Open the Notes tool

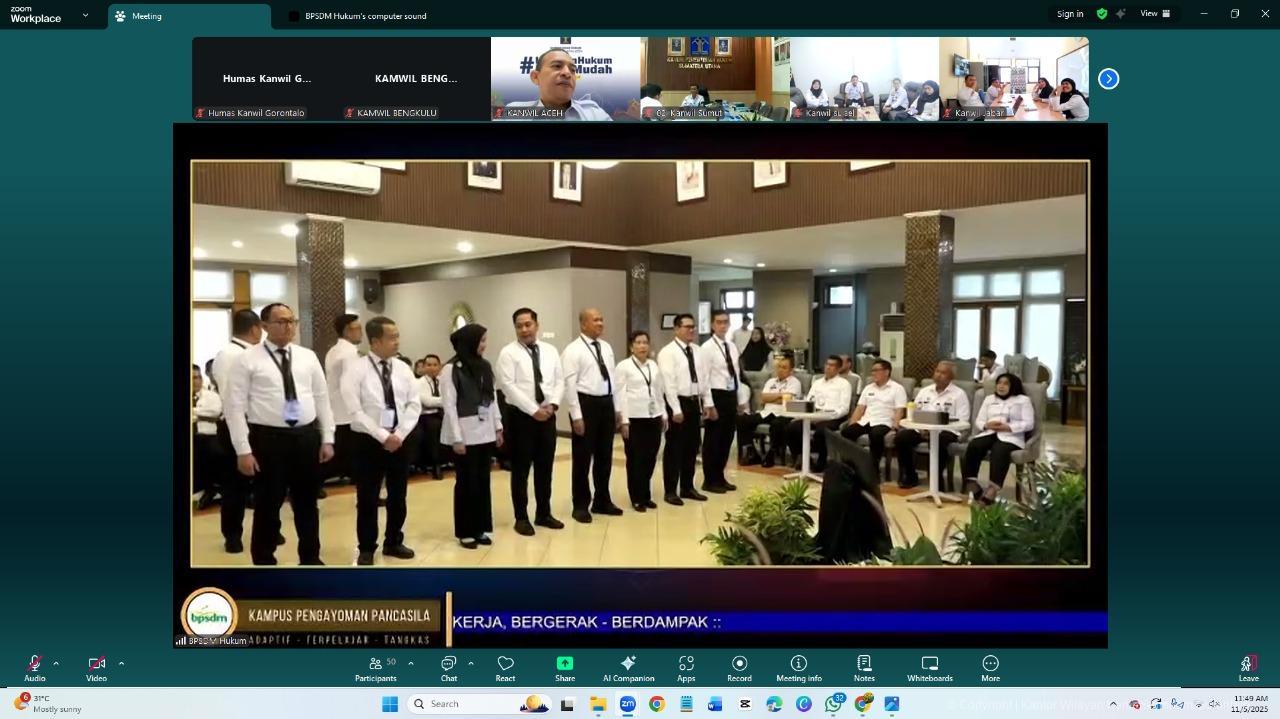(x=864, y=667)
